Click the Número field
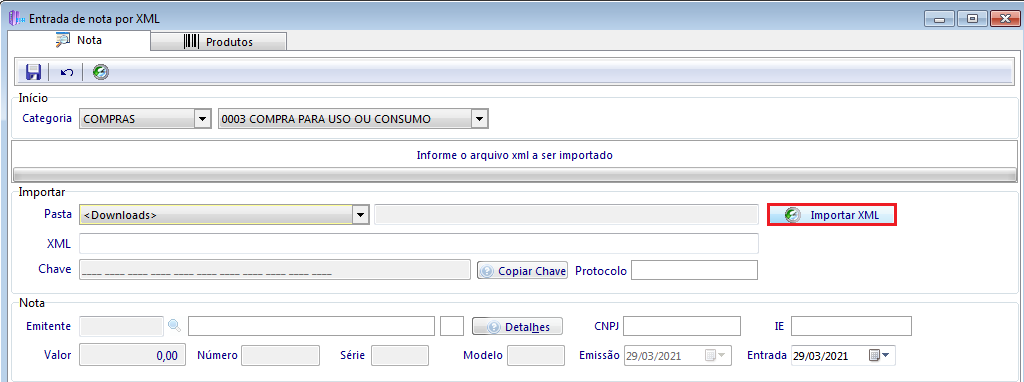Viewport: 1024px width, 382px height. [x=280, y=356]
